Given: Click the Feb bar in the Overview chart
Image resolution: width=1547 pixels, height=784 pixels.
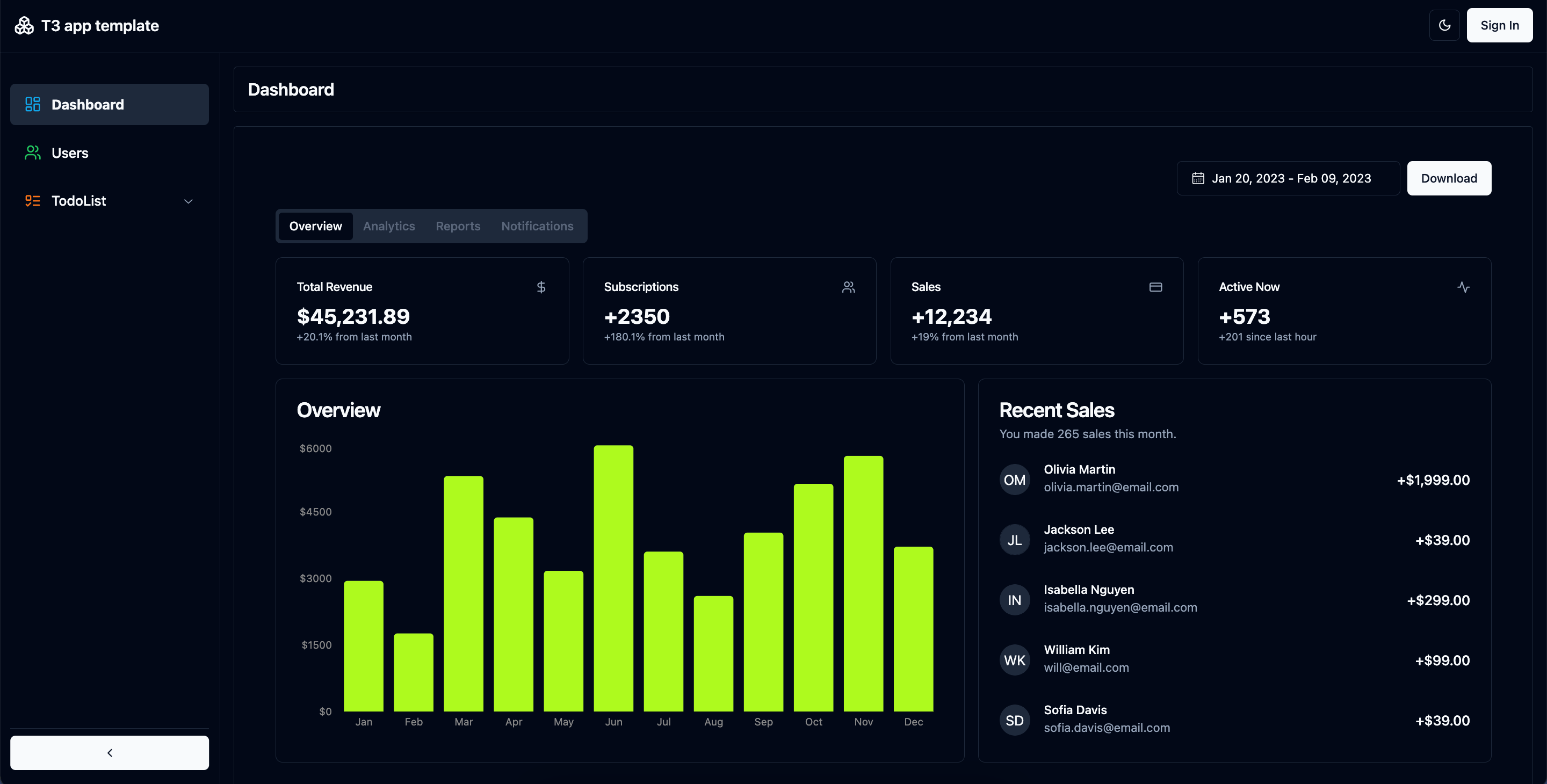Looking at the screenshot, I should coord(413,672).
